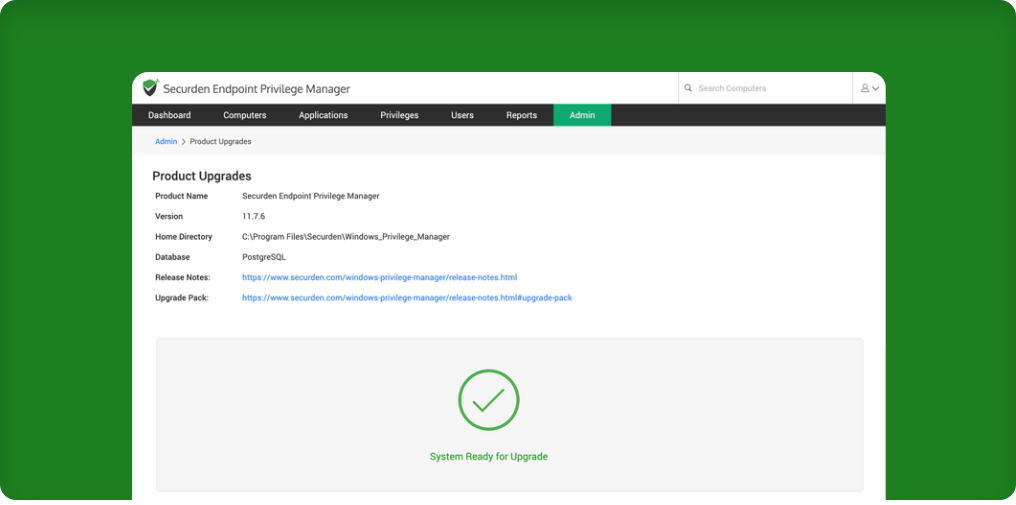1016x505 pixels.
Task: Open the Release Notes URL link
Action: point(380,277)
